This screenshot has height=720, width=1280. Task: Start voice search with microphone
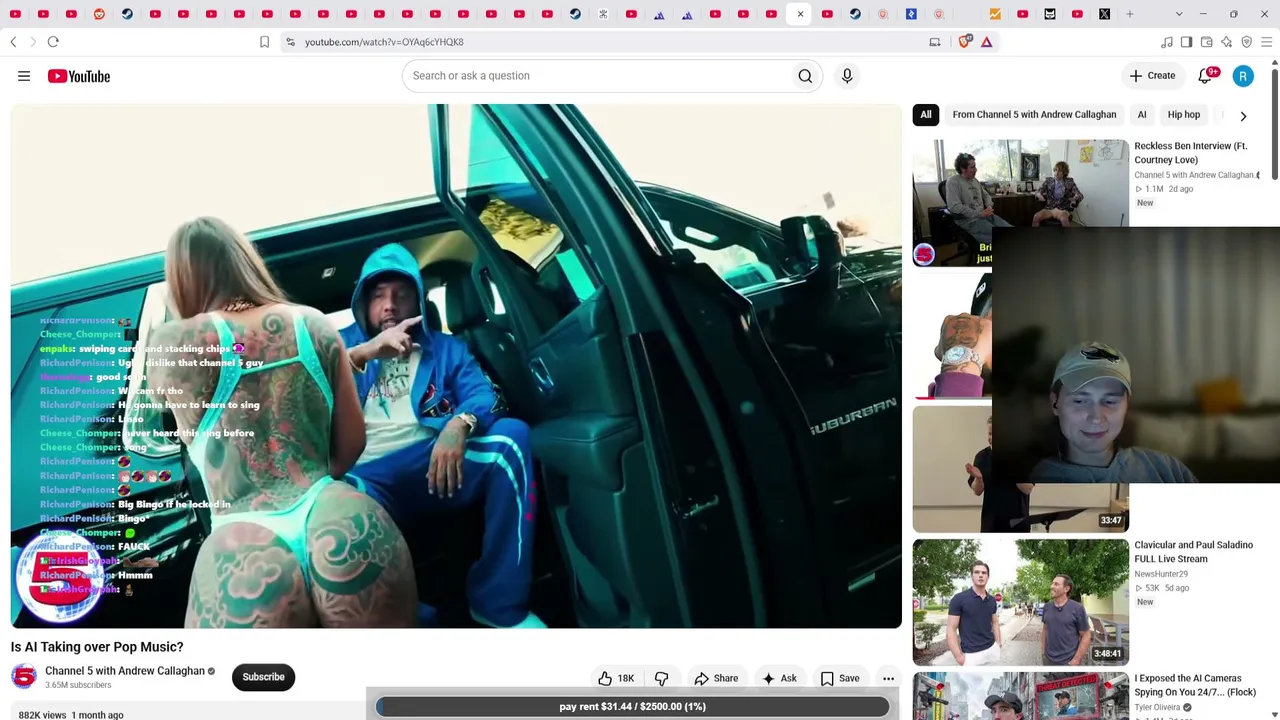(847, 76)
